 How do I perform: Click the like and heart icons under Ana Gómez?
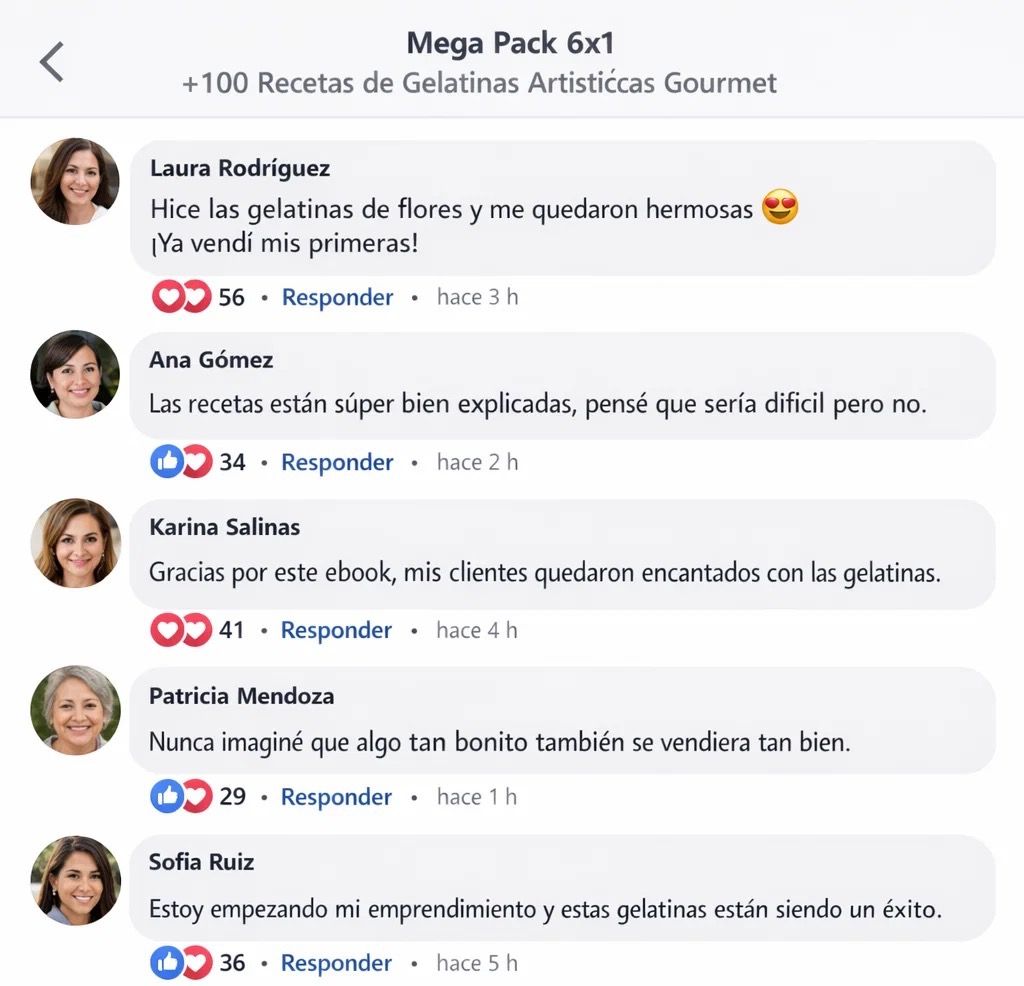pyautogui.click(x=181, y=462)
